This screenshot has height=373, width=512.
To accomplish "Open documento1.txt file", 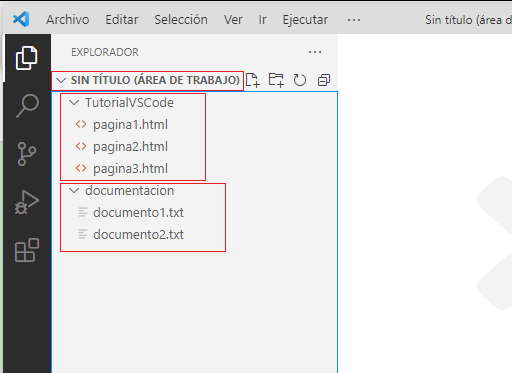I will coord(138,213).
